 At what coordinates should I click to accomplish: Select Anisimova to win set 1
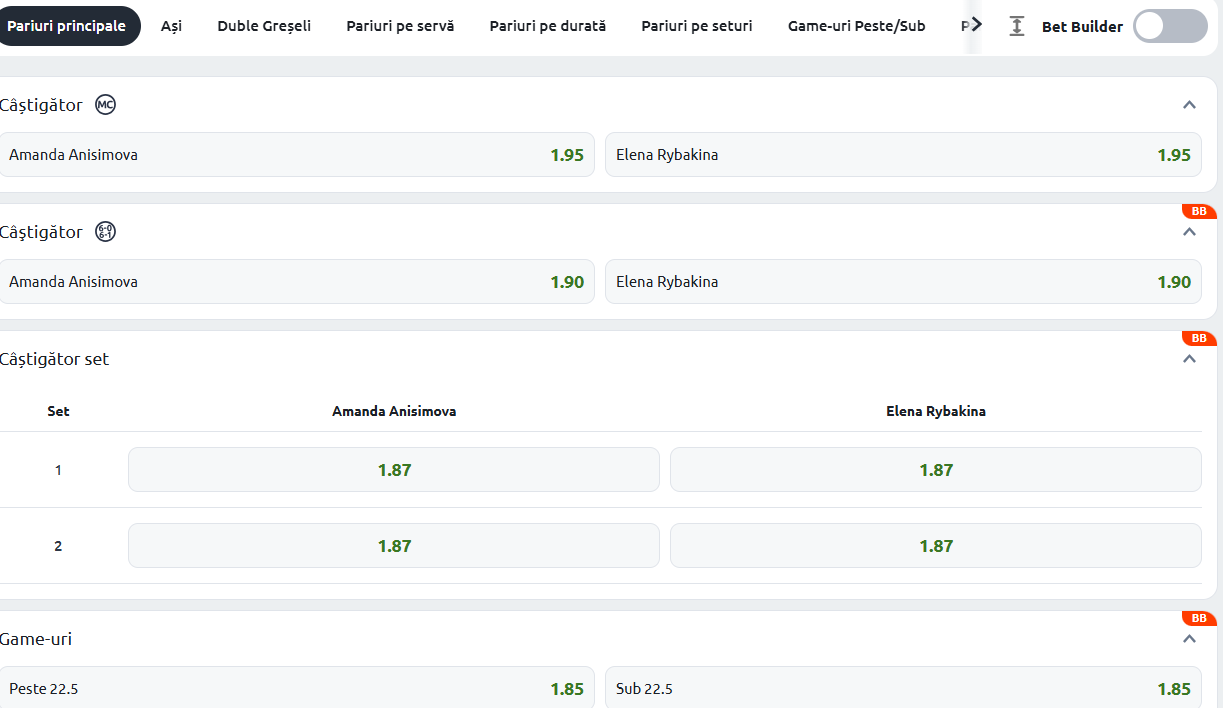click(394, 470)
